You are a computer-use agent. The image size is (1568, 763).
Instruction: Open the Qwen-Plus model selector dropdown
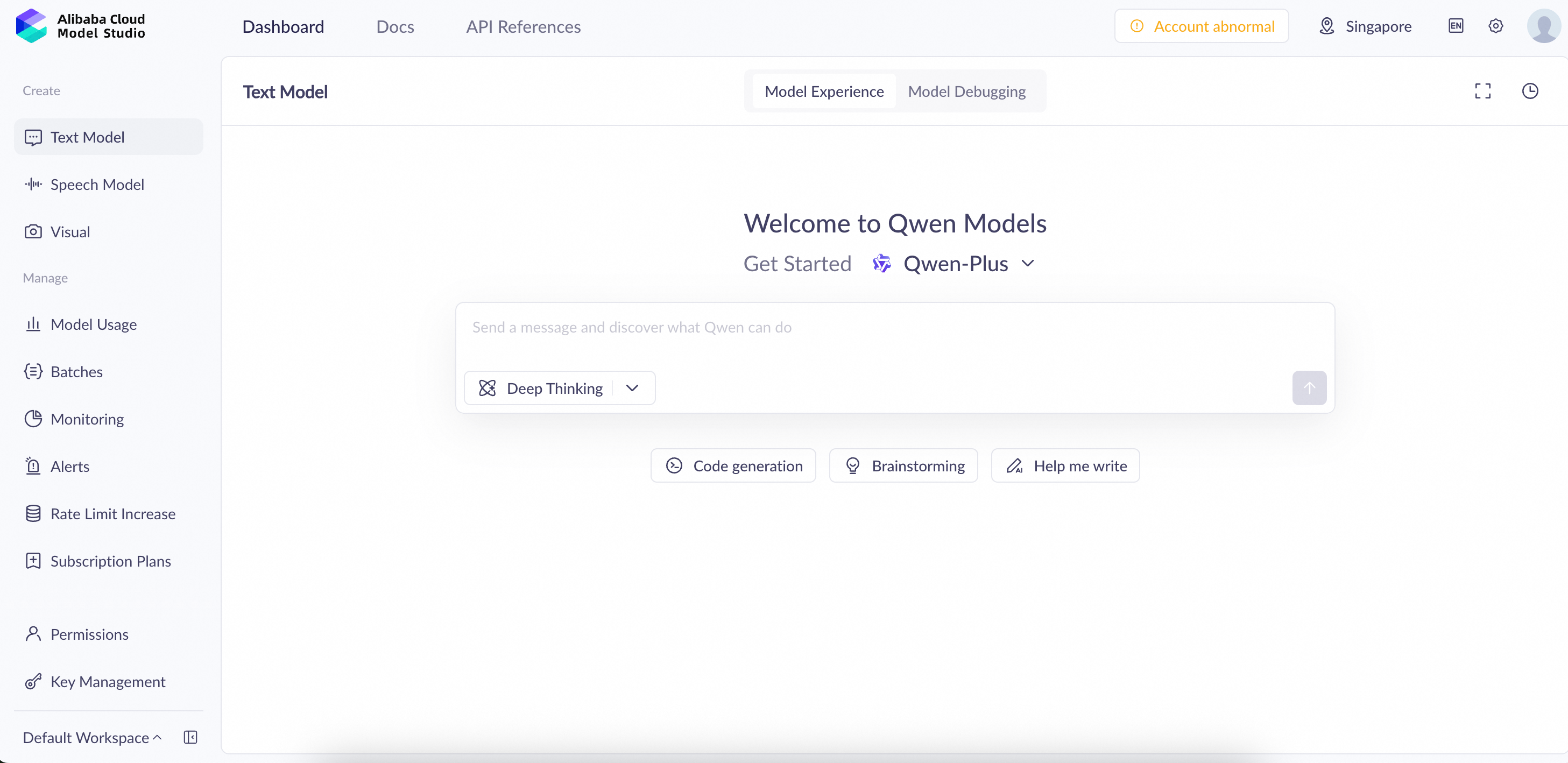(955, 264)
